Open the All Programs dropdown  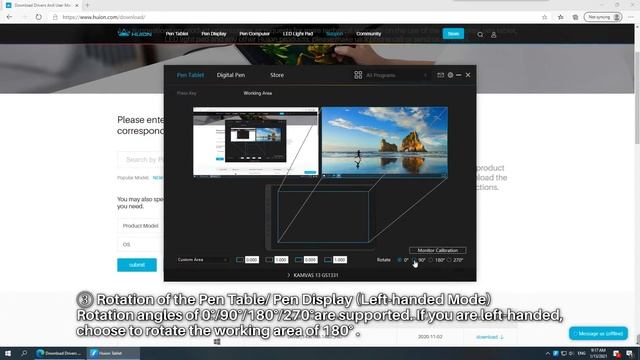click(x=396, y=75)
